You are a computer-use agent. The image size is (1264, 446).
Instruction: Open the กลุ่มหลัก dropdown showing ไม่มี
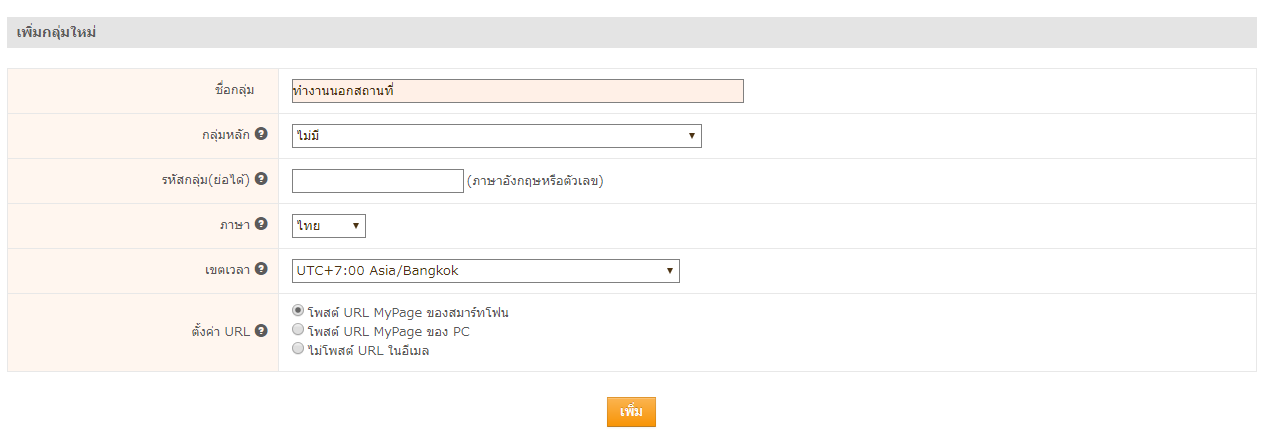(496, 136)
